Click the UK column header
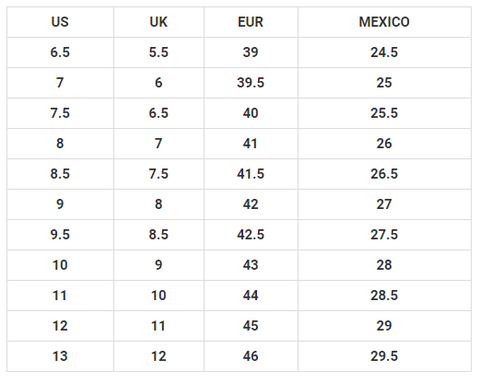Image resolution: width=480 pixels, height=383 pixels. [x=159, y=22]
